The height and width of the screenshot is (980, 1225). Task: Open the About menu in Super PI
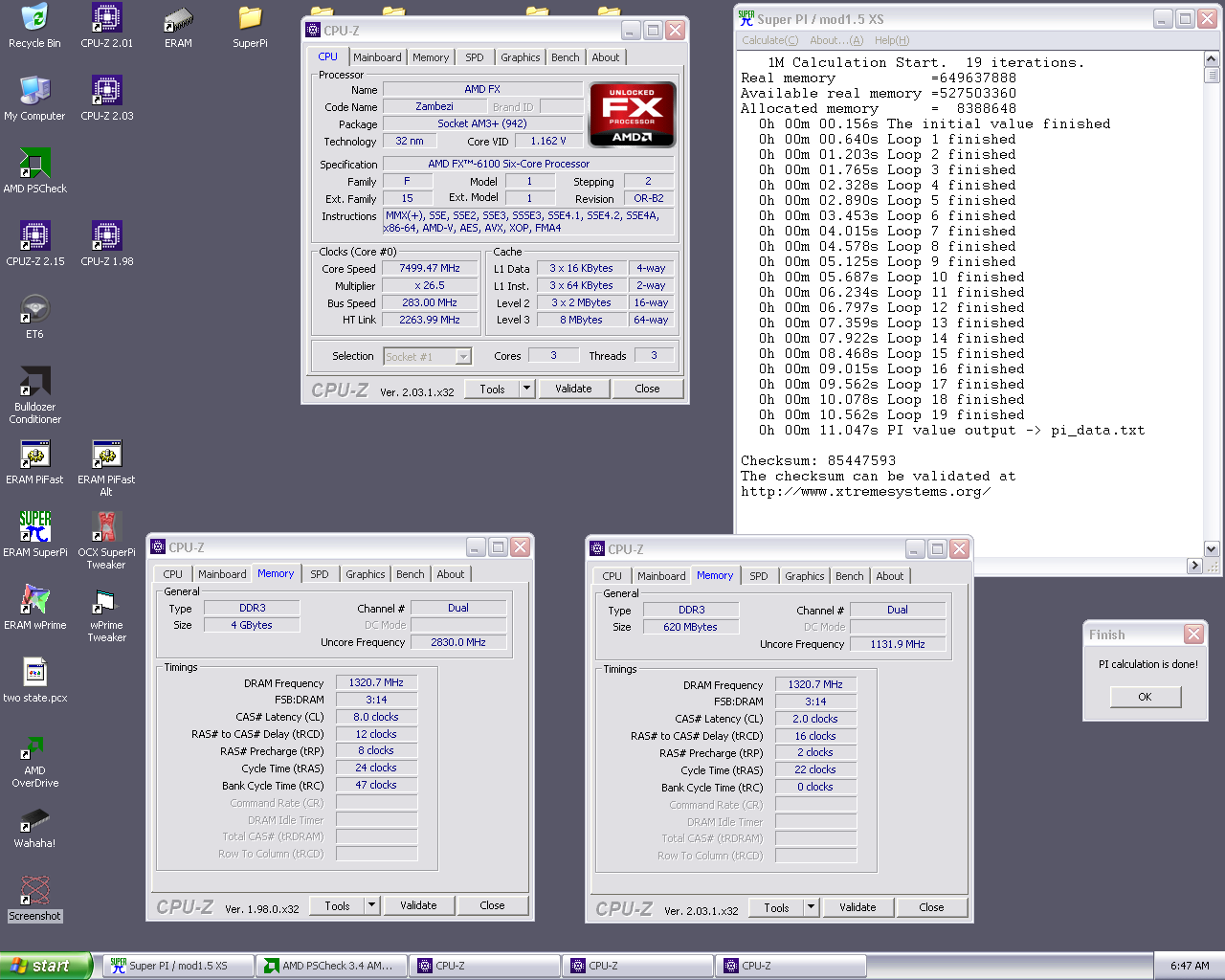point(835,40)
